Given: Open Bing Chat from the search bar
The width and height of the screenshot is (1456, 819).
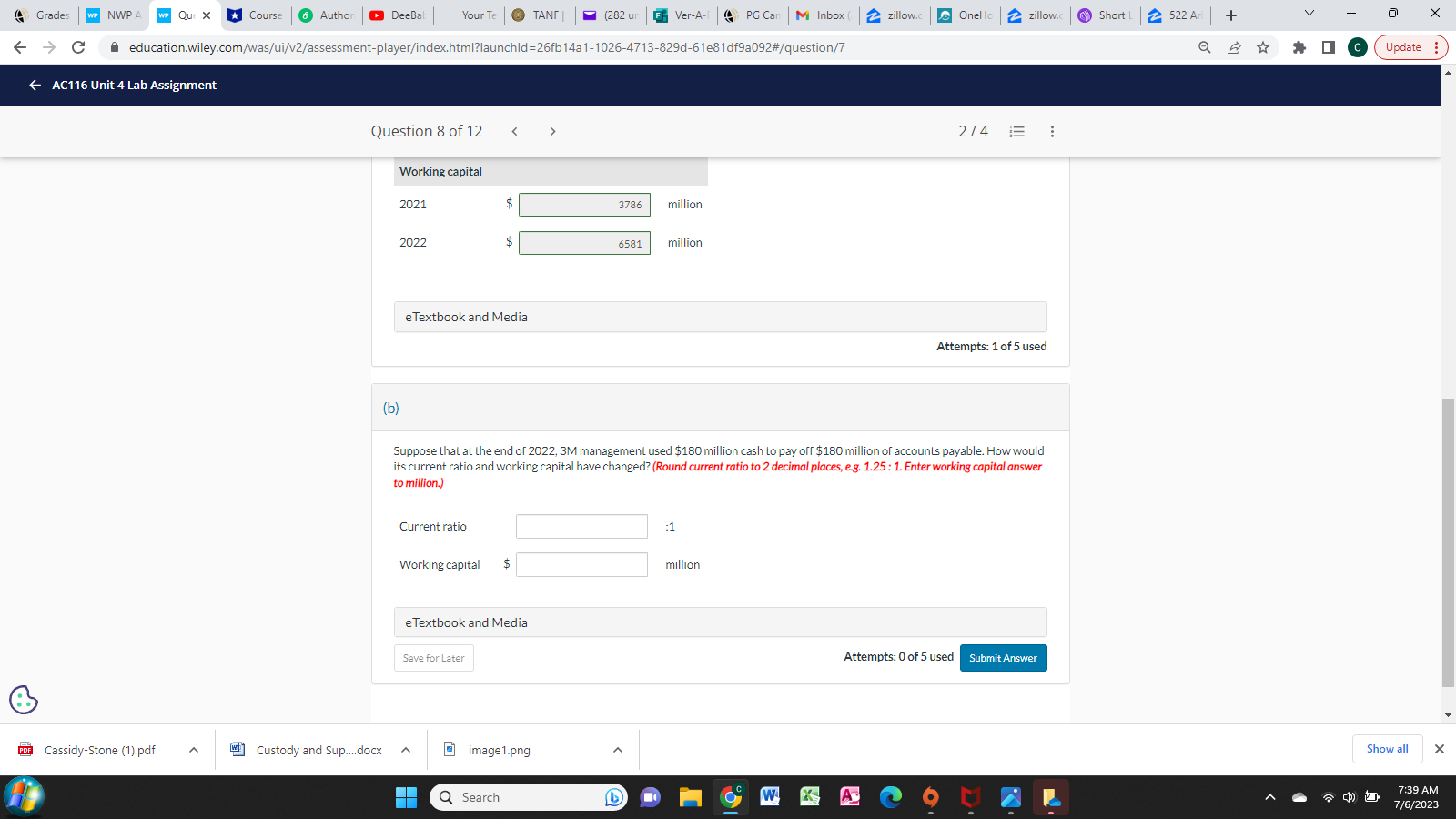Looking at the screenshot, I should tap(613, 796).
